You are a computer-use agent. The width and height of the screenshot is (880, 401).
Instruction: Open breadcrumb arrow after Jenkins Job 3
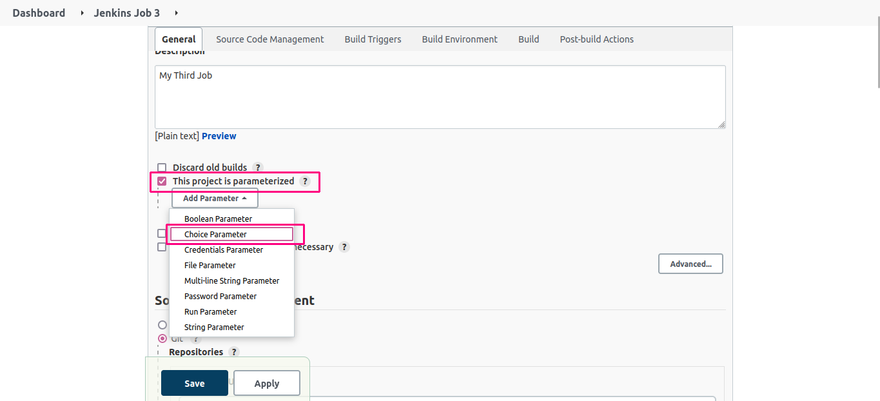point(177,12)
